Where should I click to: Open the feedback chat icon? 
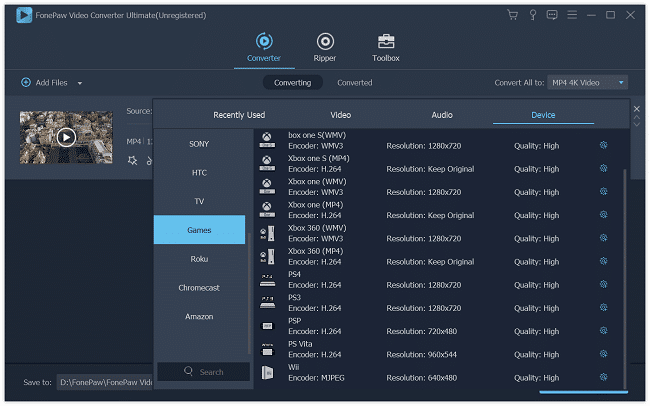coord(551,15)
